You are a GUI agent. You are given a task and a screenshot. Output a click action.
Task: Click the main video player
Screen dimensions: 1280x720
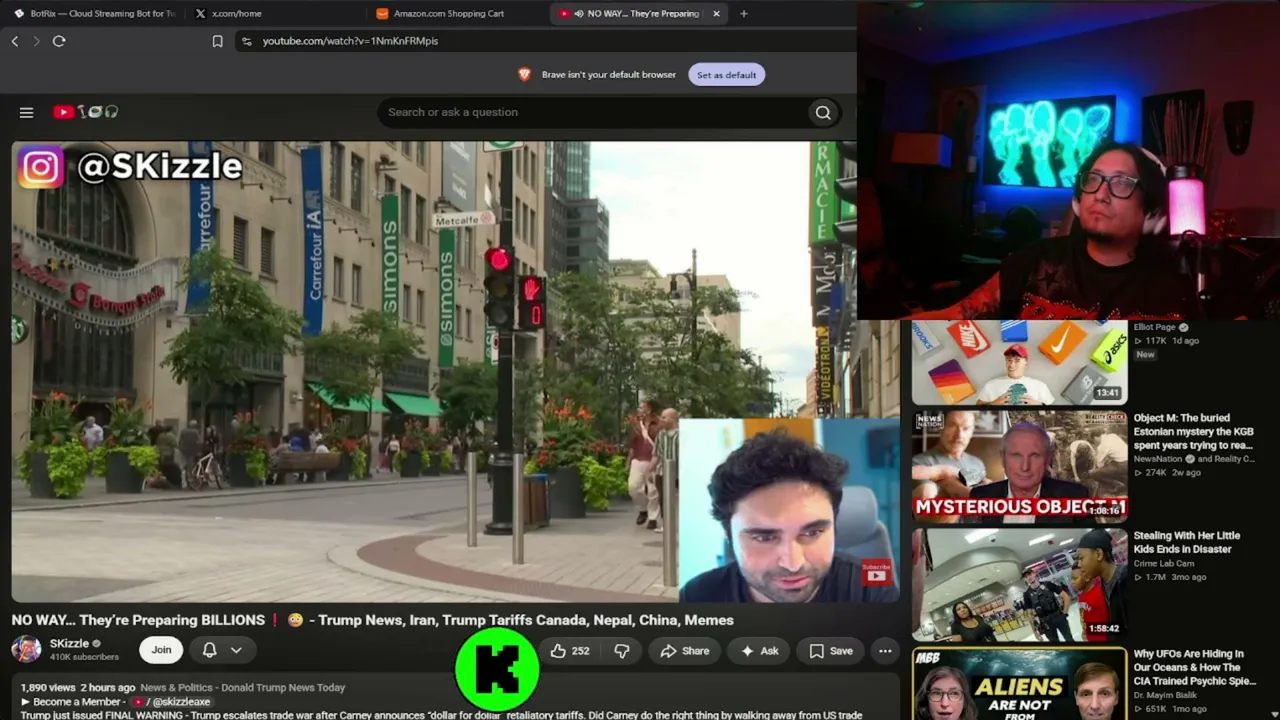pyautogui.click(x=455, y=372)
